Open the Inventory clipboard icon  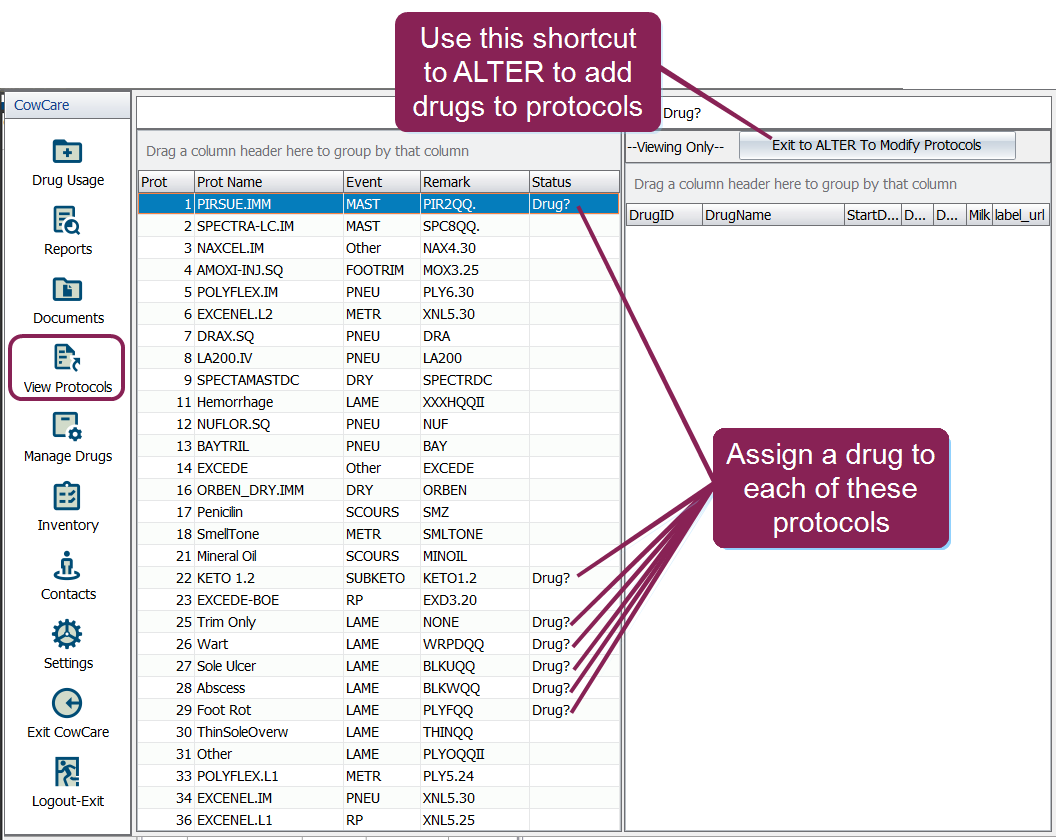coord(67,497)
